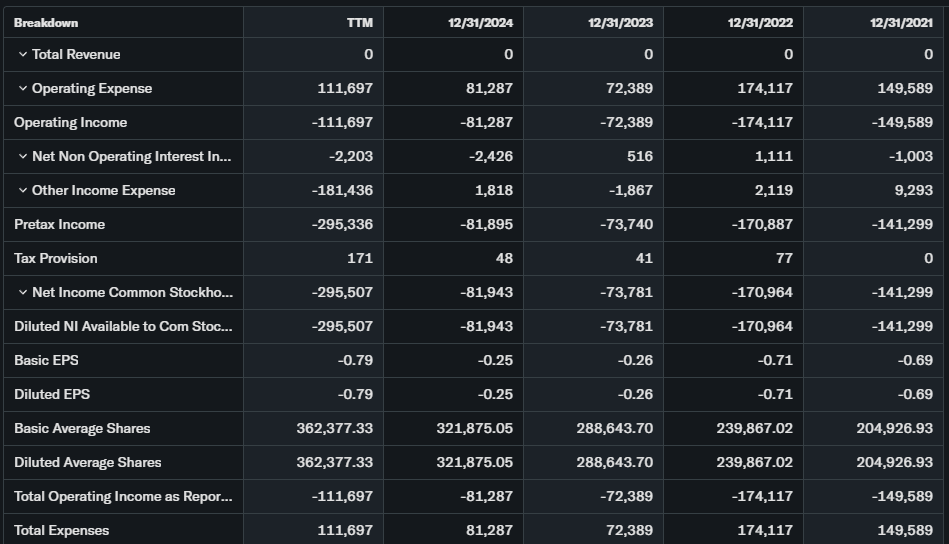The height and width of the screenshot is (544, 949).
Task: Click the Tax Provision row label
Action: click(x=56, y=258)
